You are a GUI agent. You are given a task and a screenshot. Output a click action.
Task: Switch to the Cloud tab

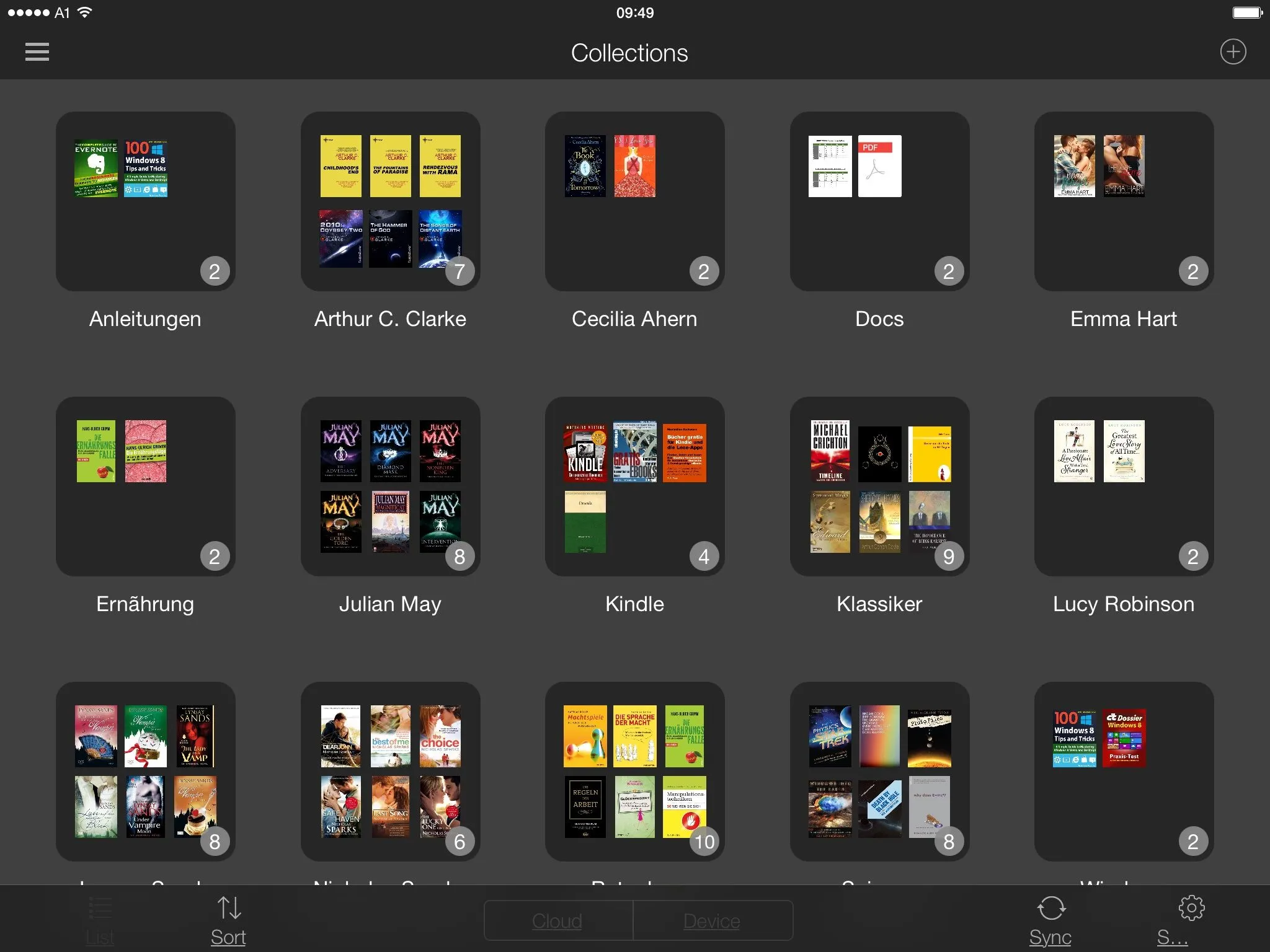tap(557, 921)
